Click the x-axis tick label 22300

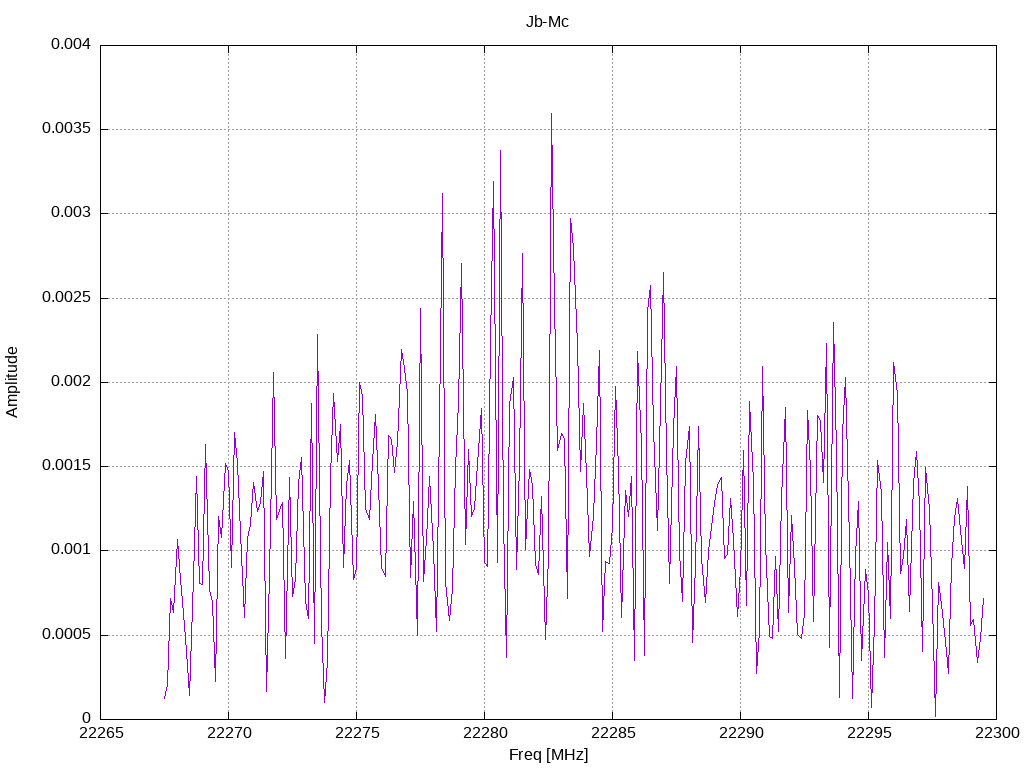pyautogui.click(x=997, y=733)
